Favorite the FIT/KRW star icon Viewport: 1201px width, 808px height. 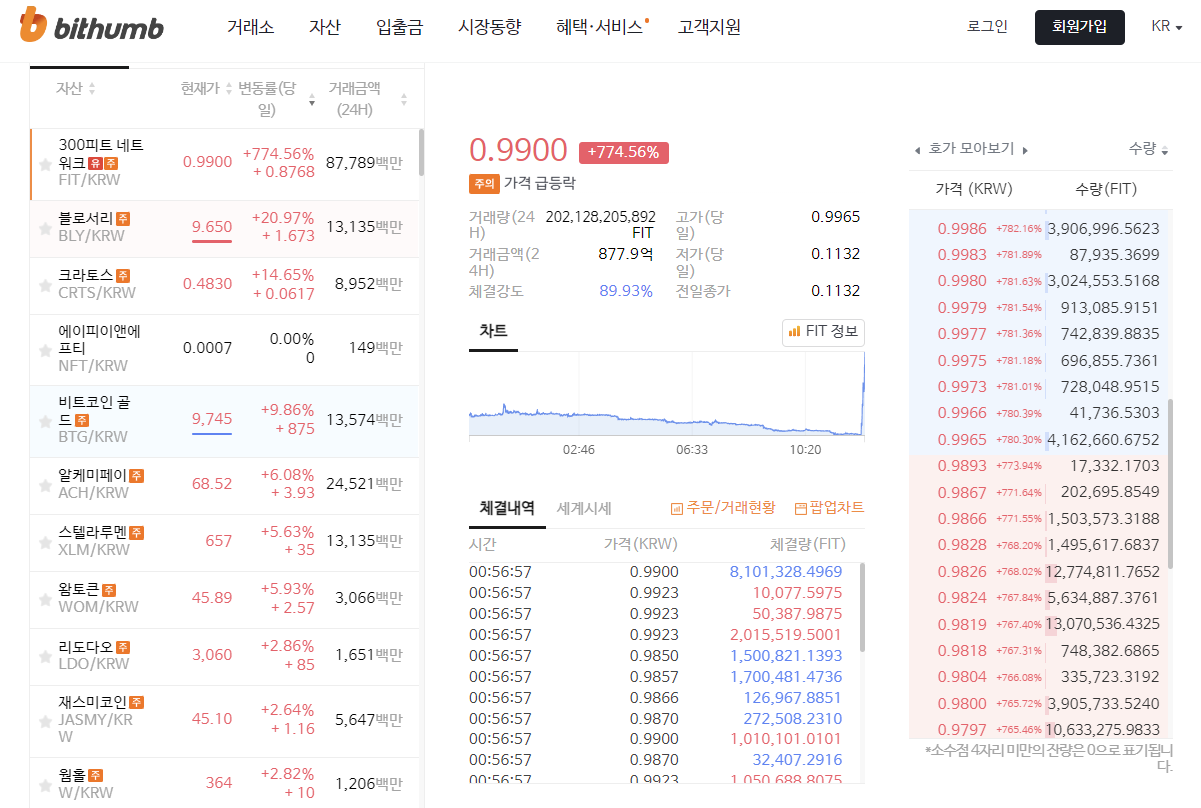pos(45,164)
